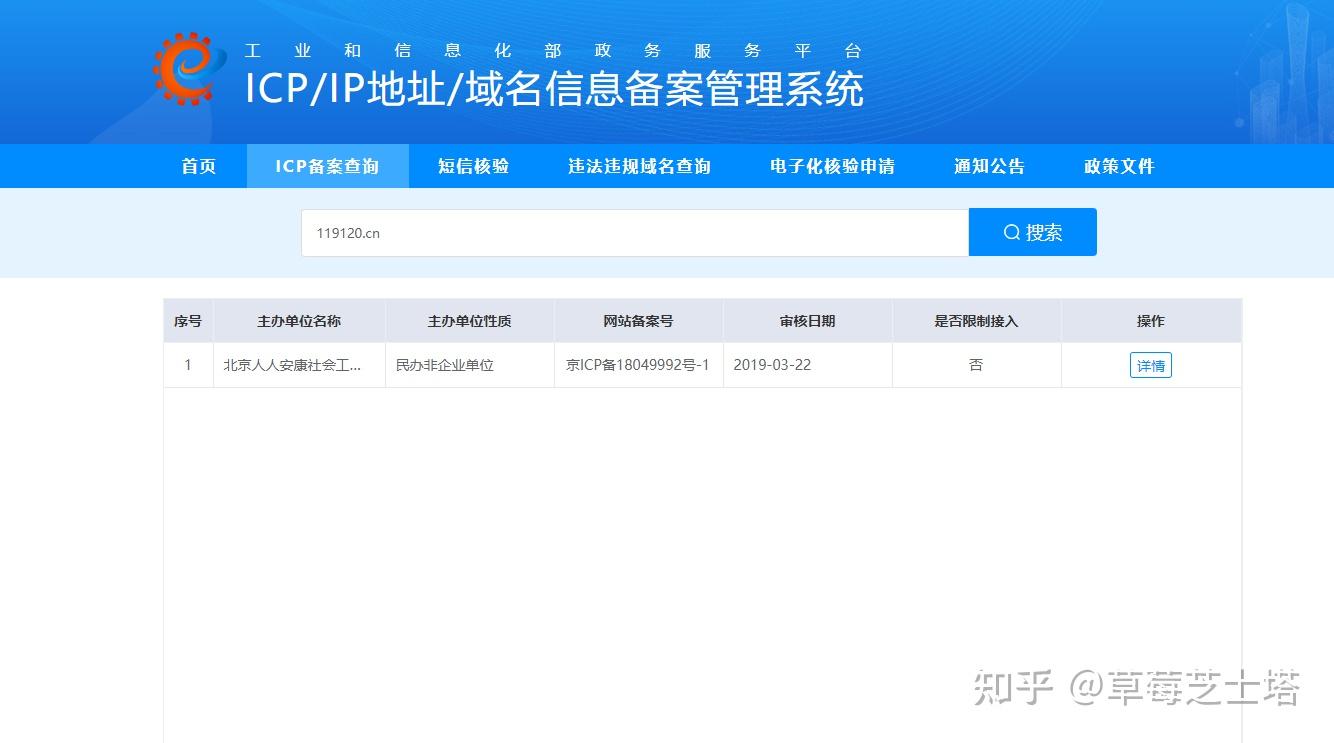Click the 搜索 button
This screenshot has height=743, width=1334.
pyautogui.click(x=1033, y=232)
